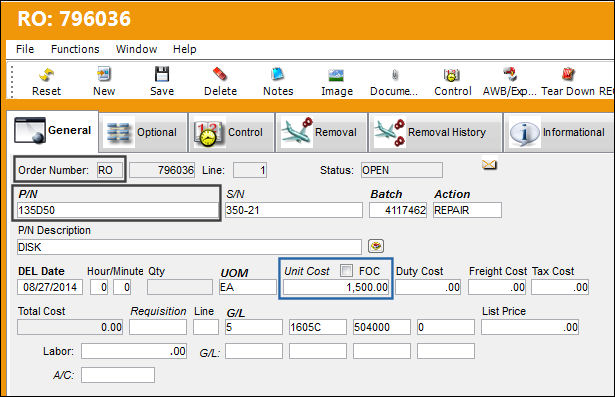Click the P/N field with 135D50
This screenshot has width=615, height=397.
118,210
